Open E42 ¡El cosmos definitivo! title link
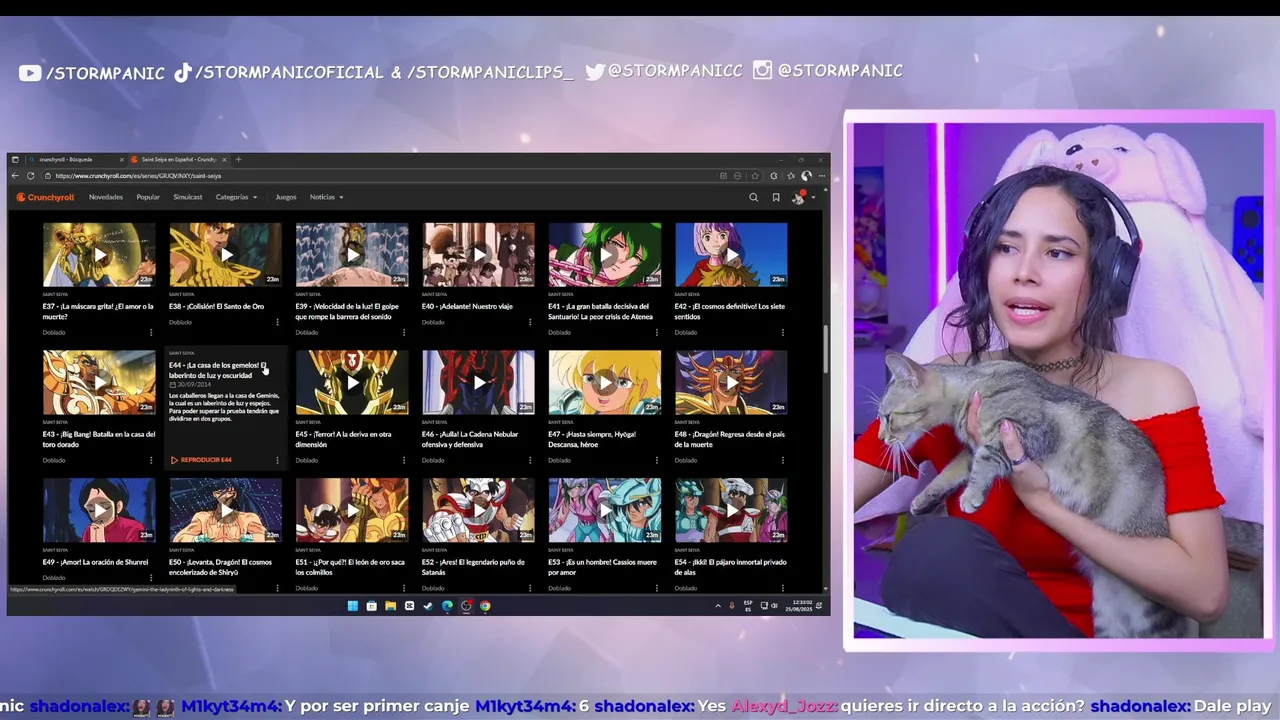Screen dimensions: 1280x720 pos(730,311)
